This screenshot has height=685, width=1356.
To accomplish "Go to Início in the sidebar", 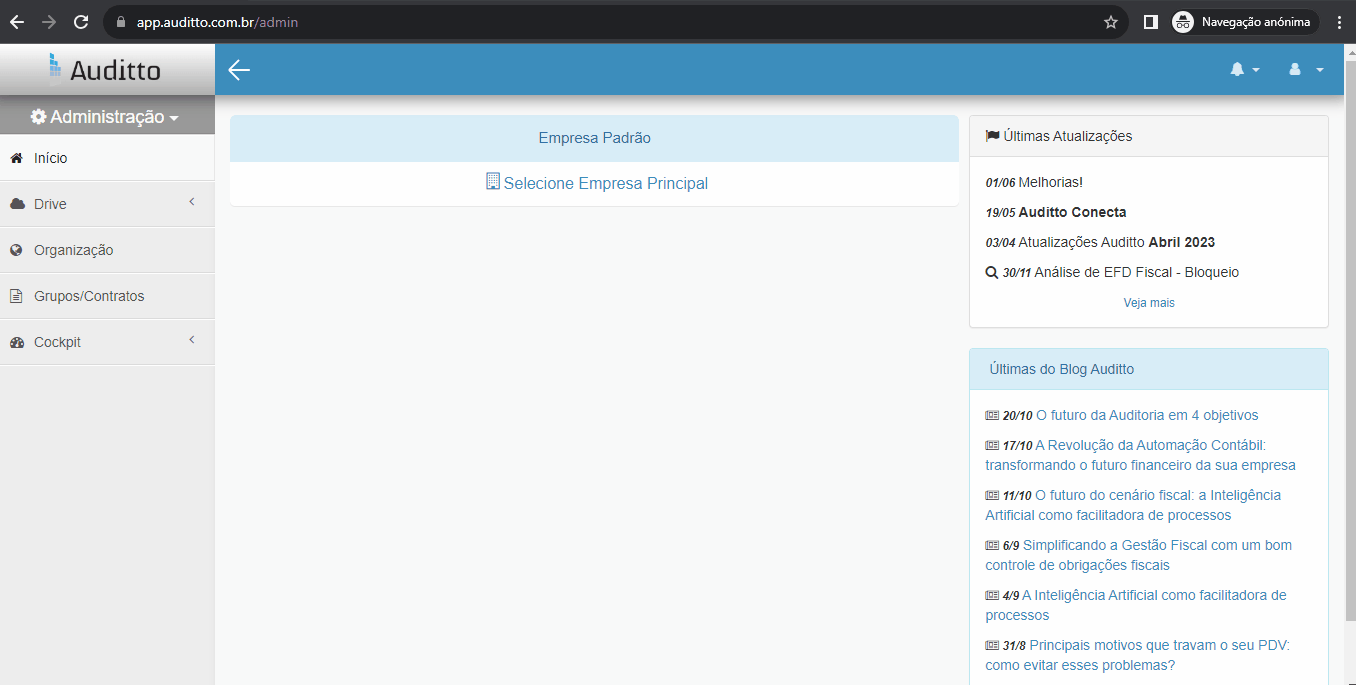I will pos(107,158).
